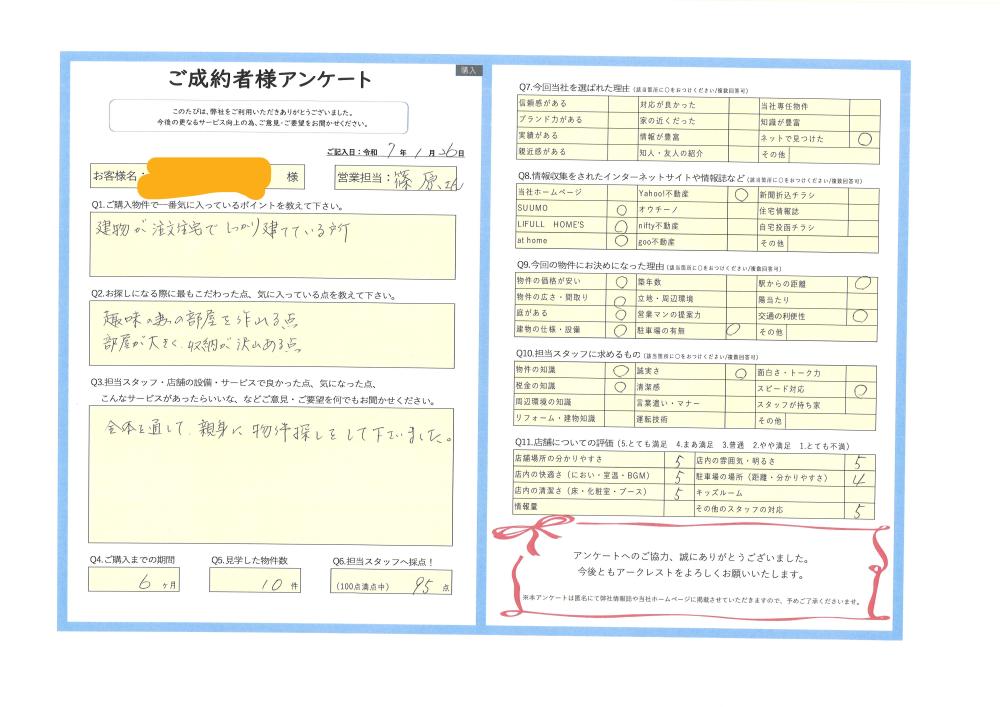Image resolution: width=1000 pixels, height=707 pixels.
Task: Click the アンケートへのご協力 thank-you line
Action: pos(691,557)
